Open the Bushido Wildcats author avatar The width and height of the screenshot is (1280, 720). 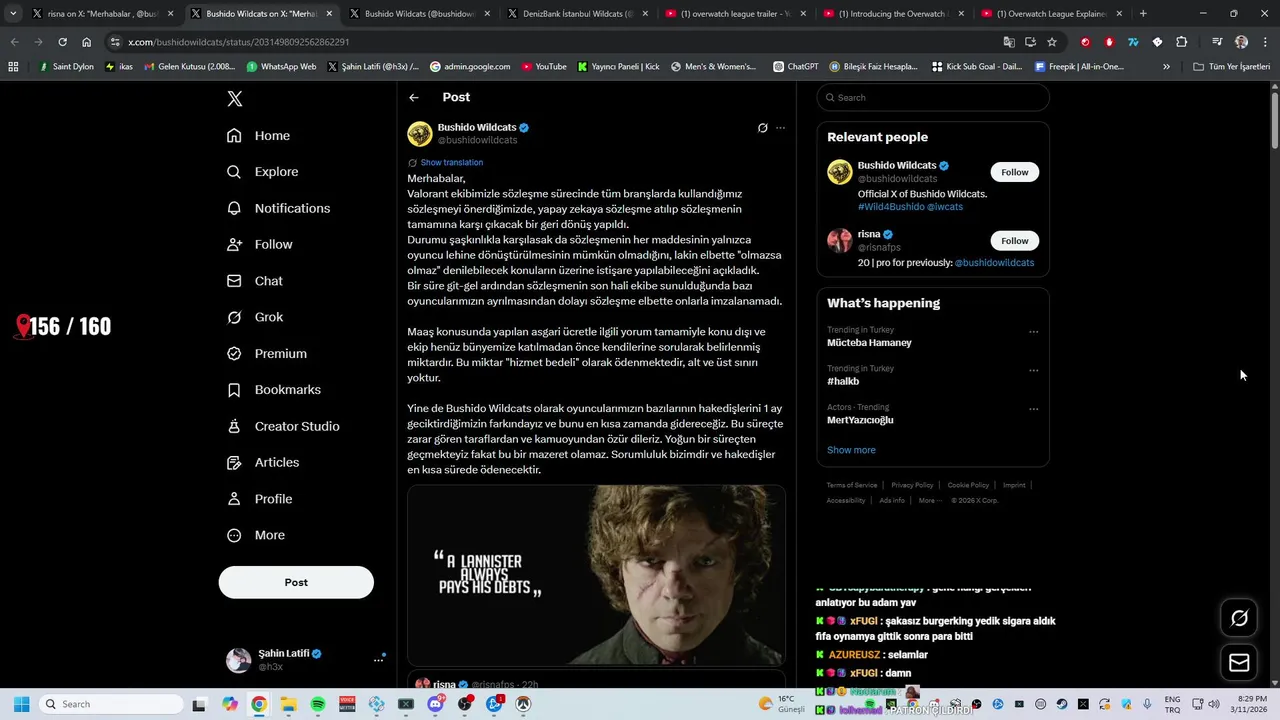pyautogui.click(x=420, y=133)
